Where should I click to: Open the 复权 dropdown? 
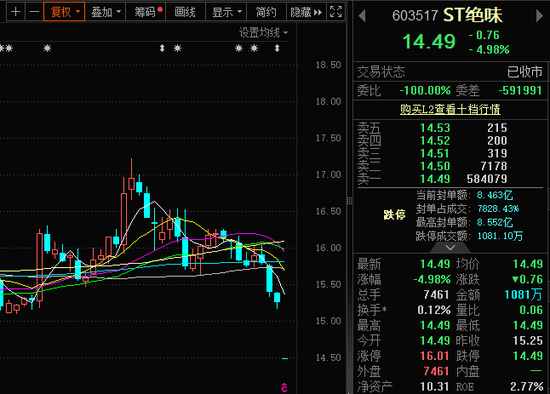[64, 12]
